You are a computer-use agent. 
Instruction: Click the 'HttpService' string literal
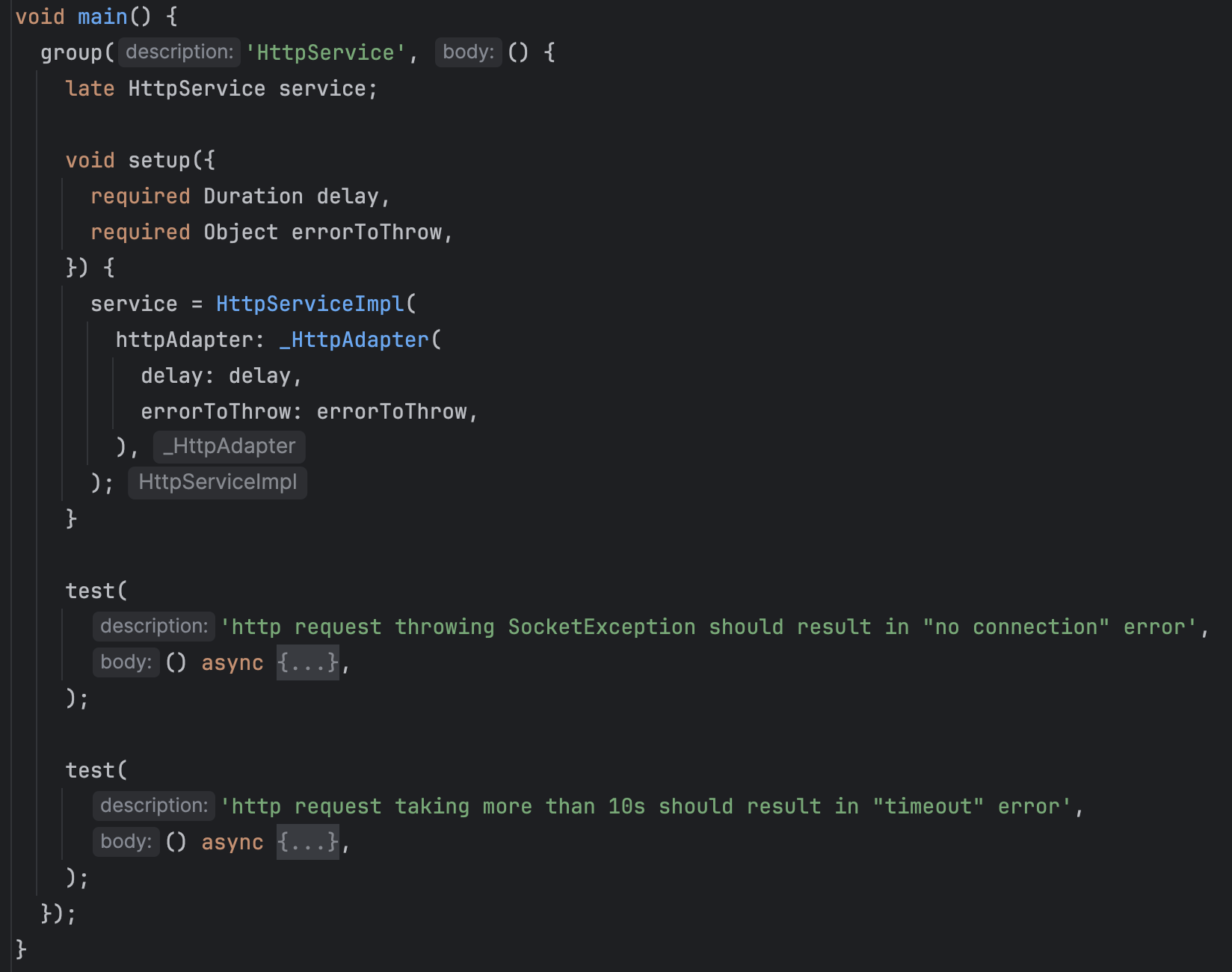click(325, 52)
